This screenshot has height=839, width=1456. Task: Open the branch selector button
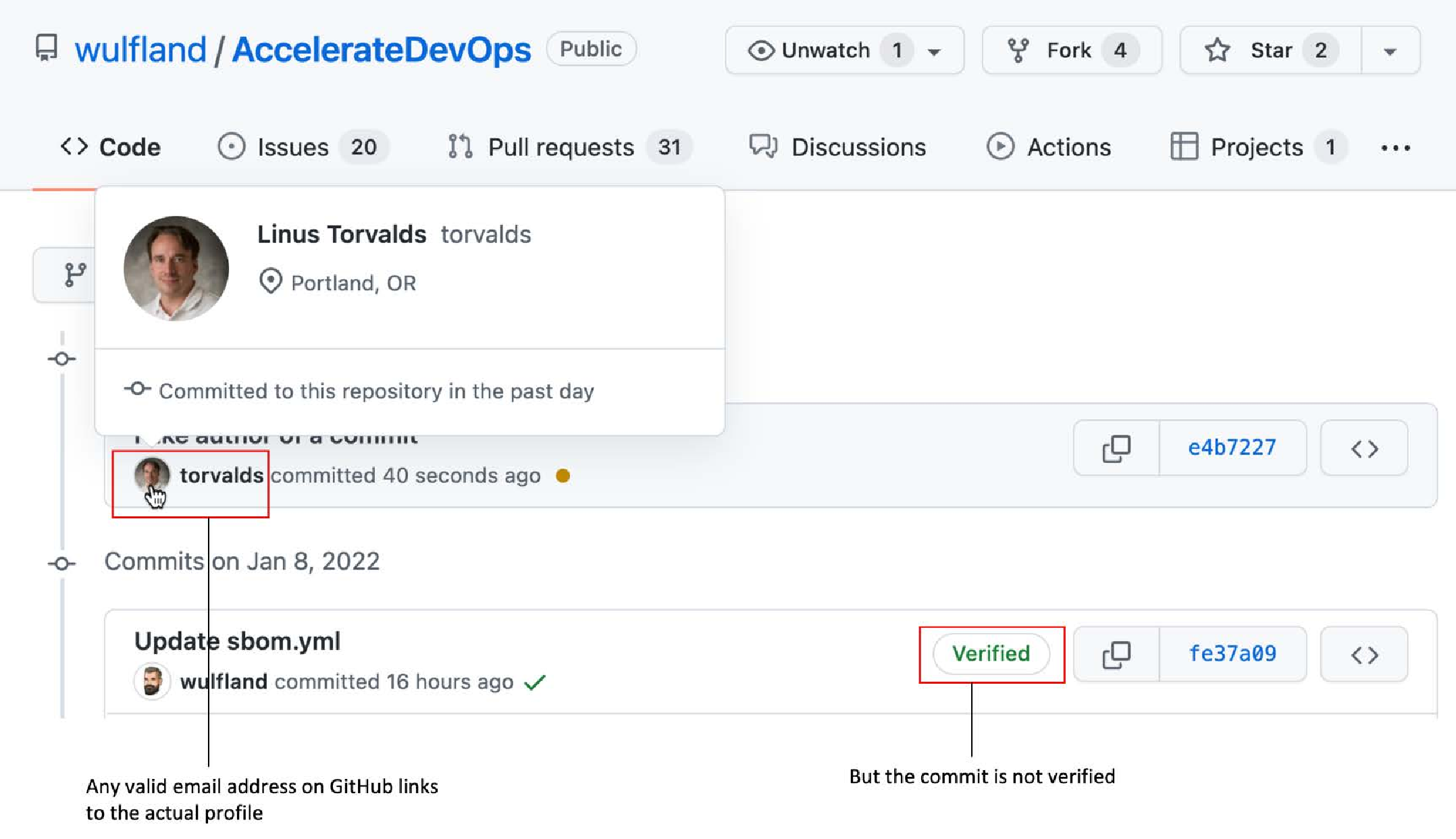coord(66,275)
